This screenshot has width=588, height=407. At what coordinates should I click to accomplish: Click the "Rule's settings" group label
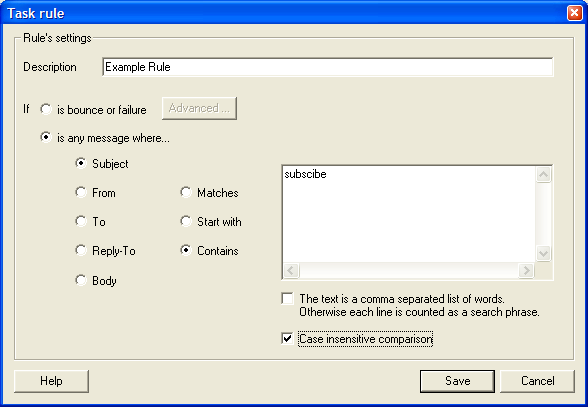point(57,38)
